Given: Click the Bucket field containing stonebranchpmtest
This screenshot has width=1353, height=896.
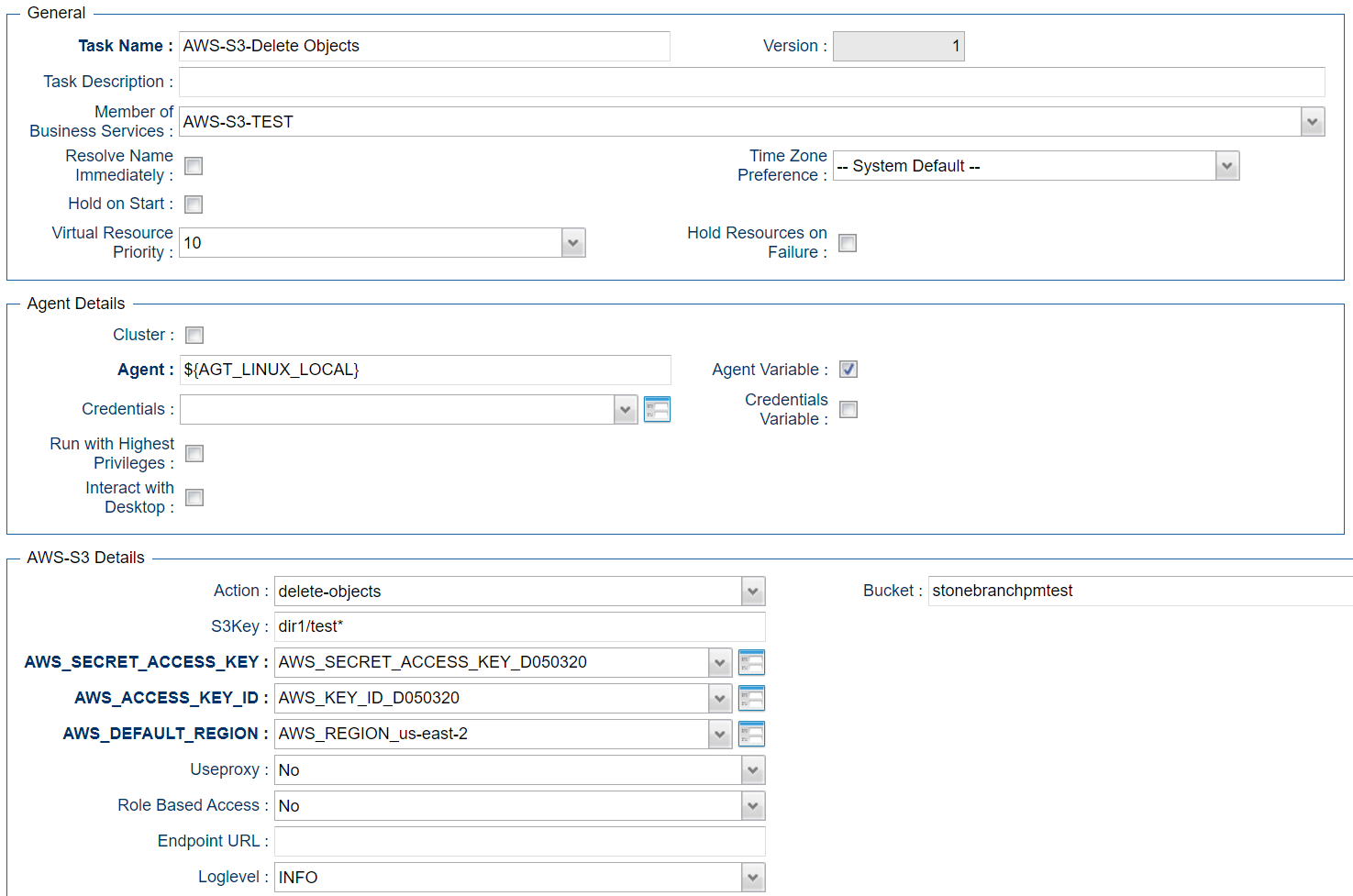Looking at the screenshot, I should click(1140, 592).
